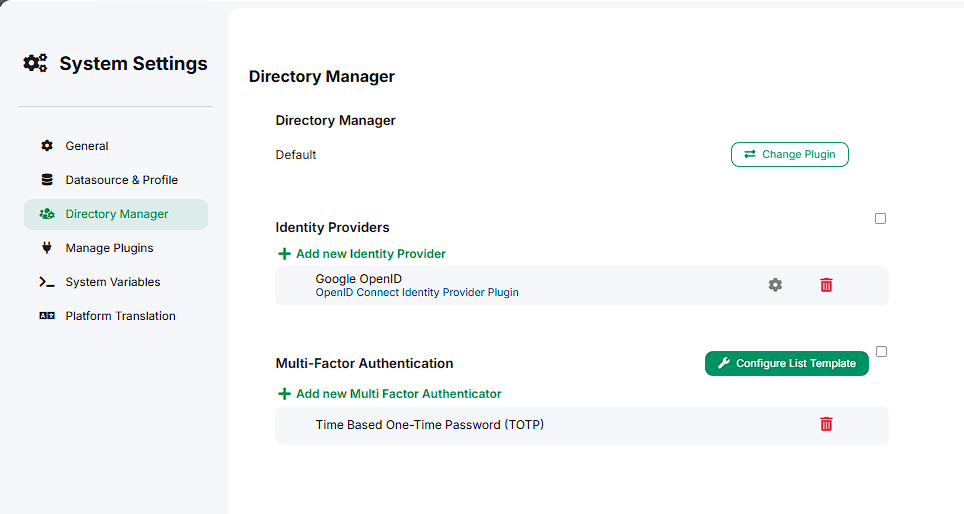964x514 pixels.
Task: Click the Datasource & Profile database icon
Action: pyautogui.click(x=47, y=180)
